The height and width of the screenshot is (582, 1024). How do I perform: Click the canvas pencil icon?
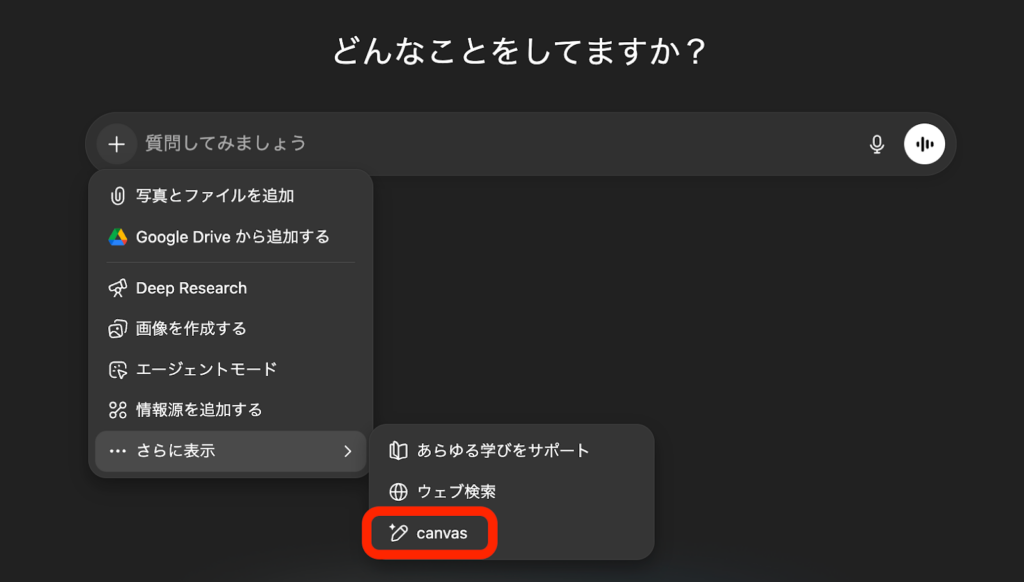click(399, 533)
